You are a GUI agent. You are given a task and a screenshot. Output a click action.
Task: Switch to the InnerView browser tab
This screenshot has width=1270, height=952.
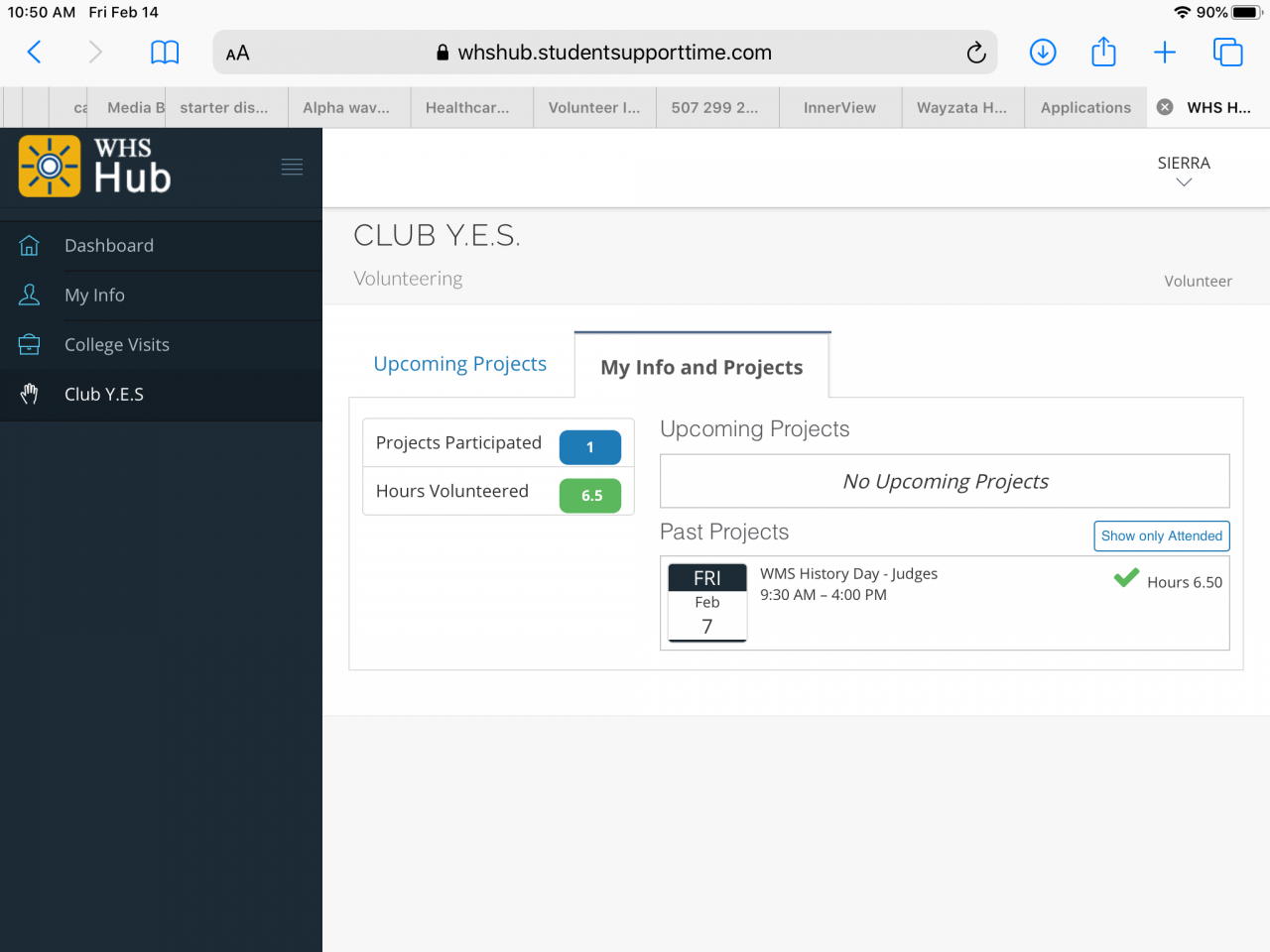pyautogui.click(x=839, y=107)
